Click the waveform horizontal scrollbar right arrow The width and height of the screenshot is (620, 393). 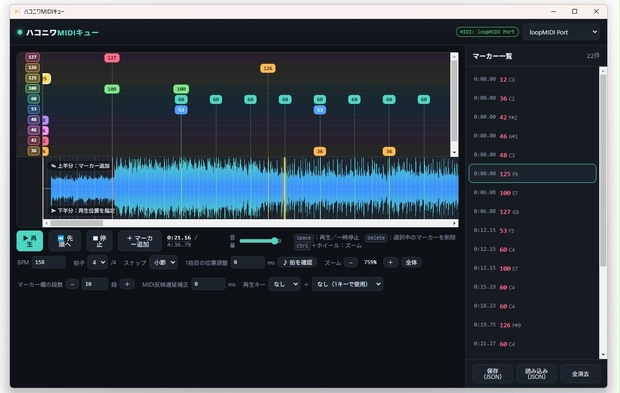[454, 223]
